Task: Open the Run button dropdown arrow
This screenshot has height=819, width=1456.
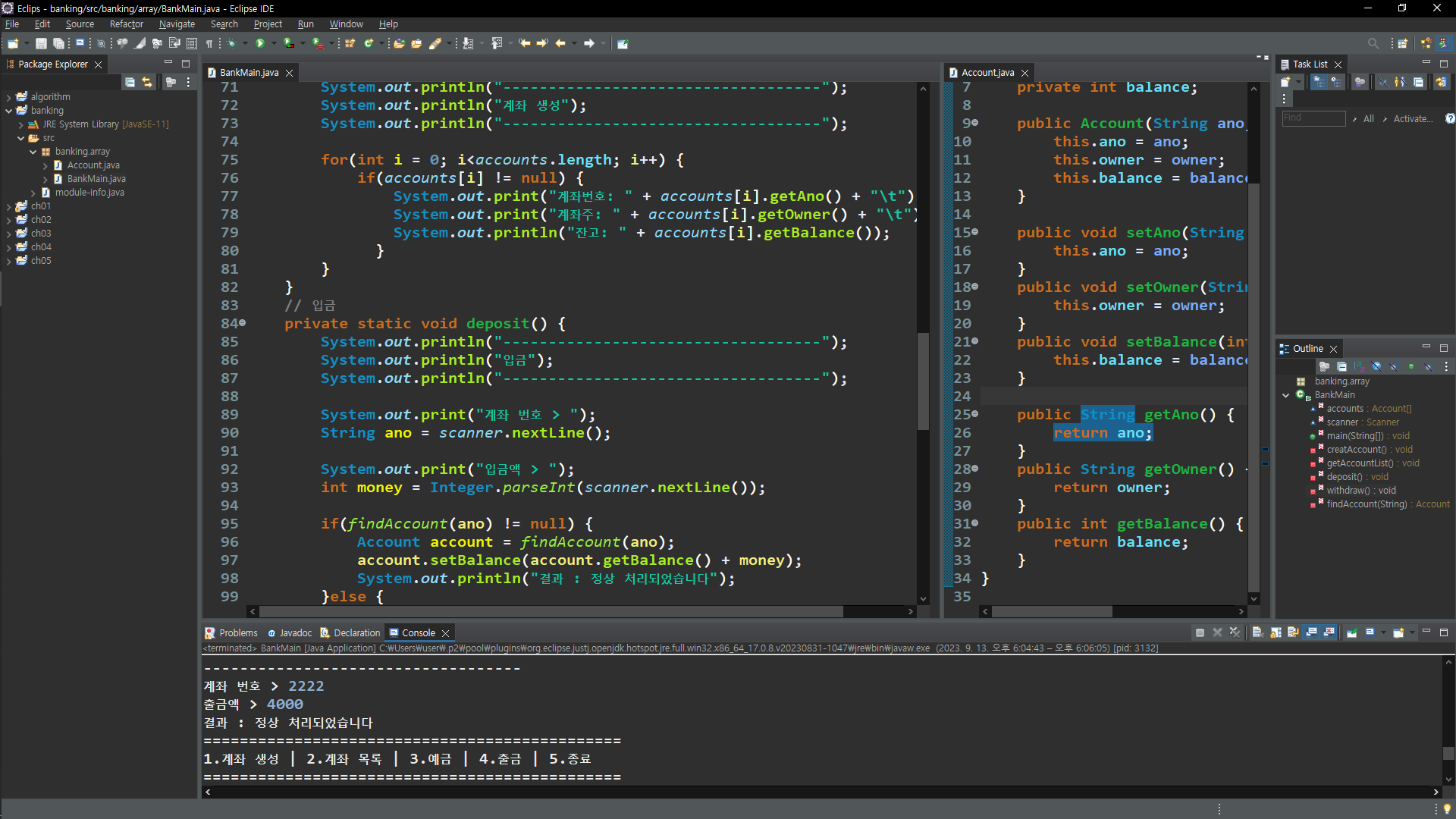Action: pyautogui.click(x=272, y=43)
